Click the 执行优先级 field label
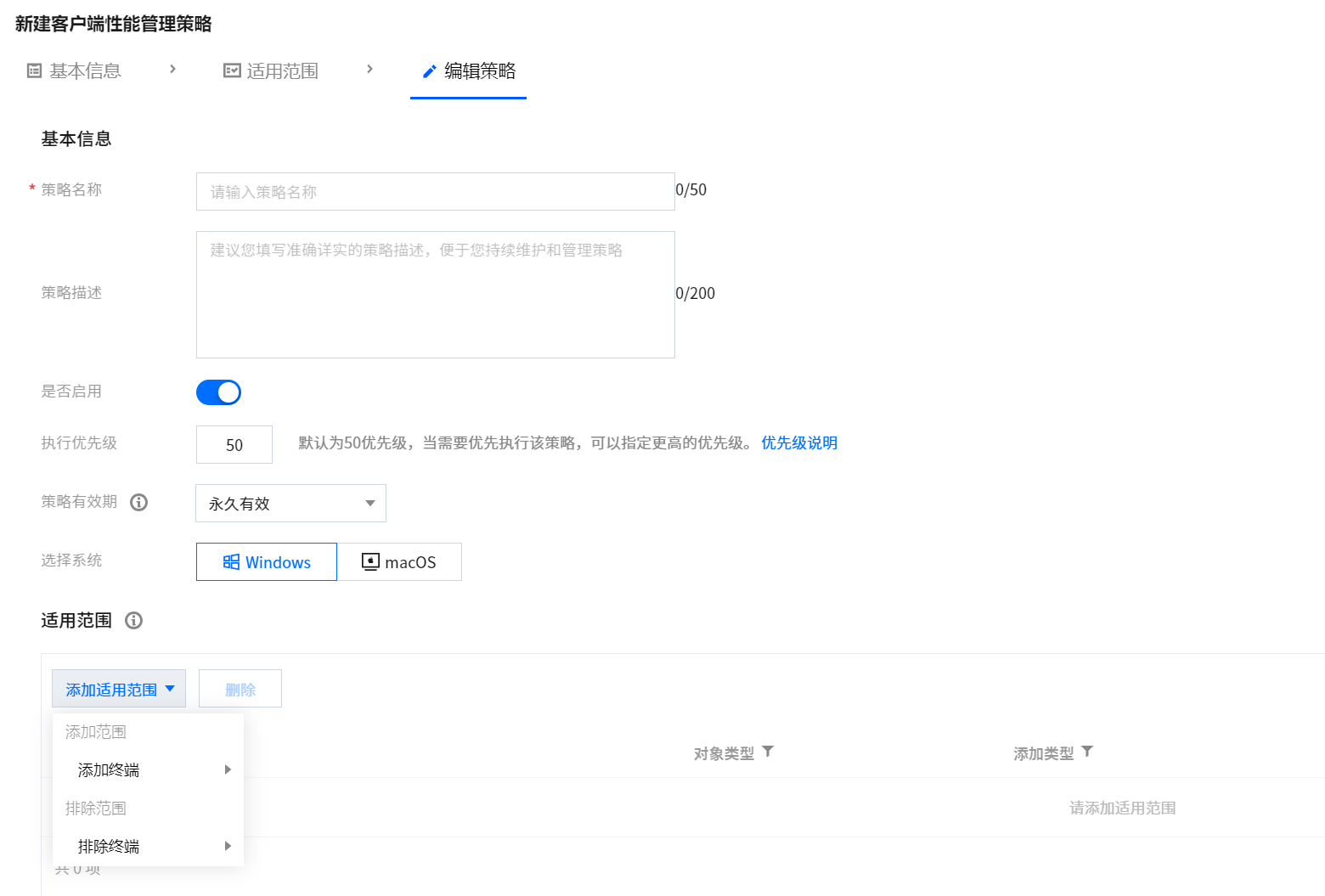Screen dimensions: 1325x896 (x=79, y=443)
